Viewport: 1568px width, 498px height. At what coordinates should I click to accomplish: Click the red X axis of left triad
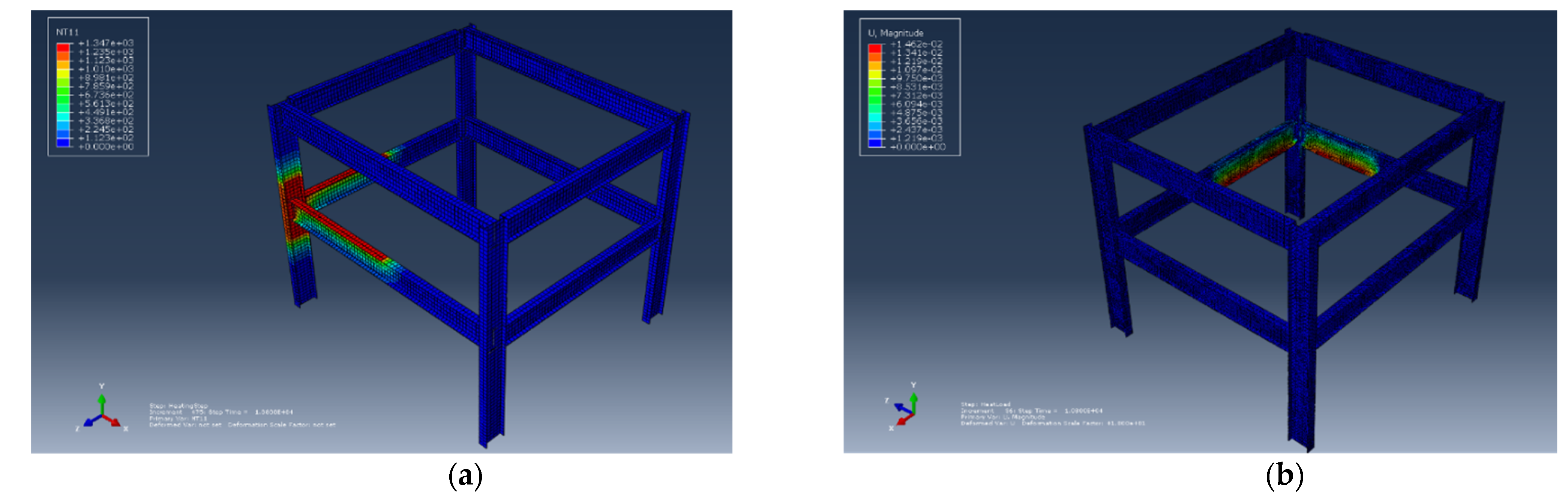click(113, 421)
